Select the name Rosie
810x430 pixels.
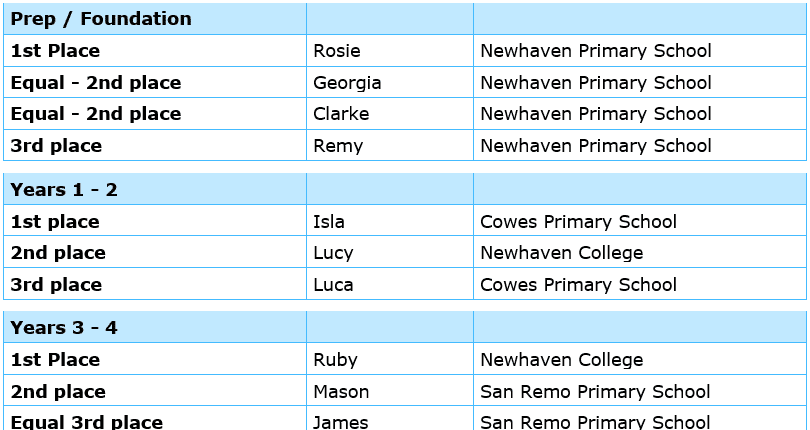(x=337, y=51)
